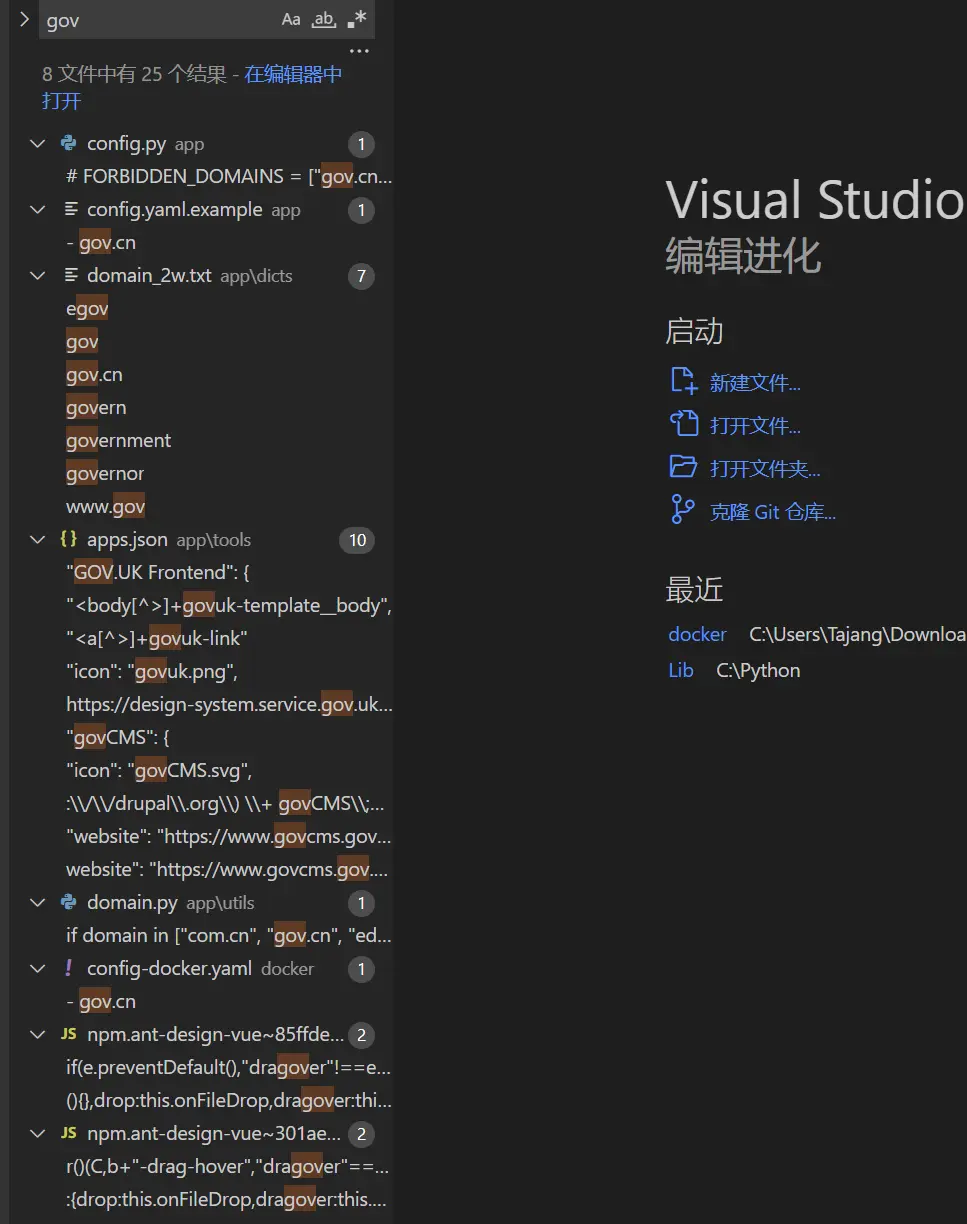Collapse config.py search results
The image size is (967, 1224).
(x=38, y=144)
